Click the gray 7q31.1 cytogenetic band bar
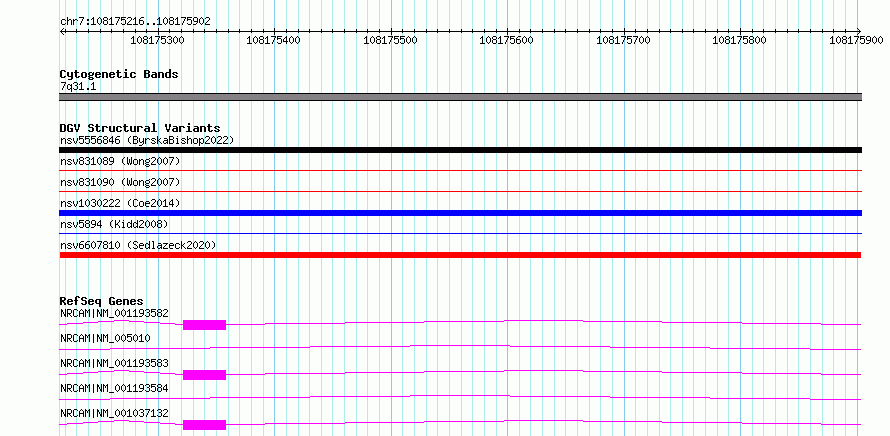 click(460, 97)
